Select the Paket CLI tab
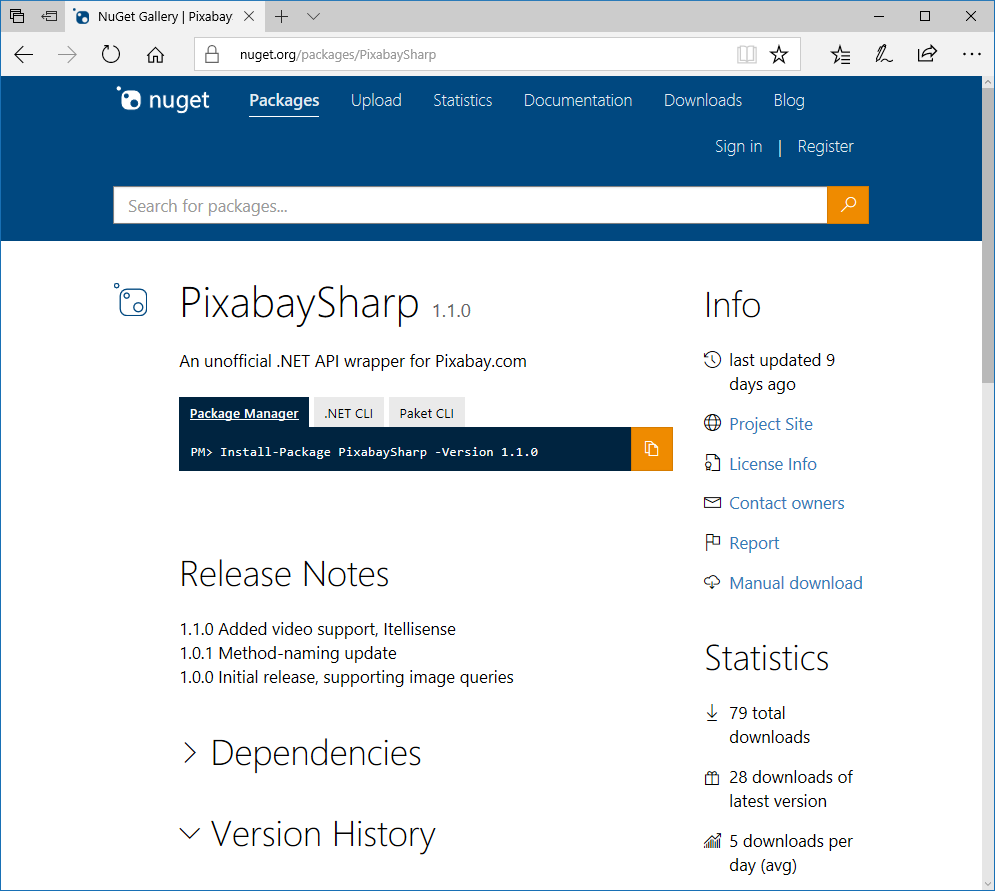995x891 pixels. click(426, 413)
